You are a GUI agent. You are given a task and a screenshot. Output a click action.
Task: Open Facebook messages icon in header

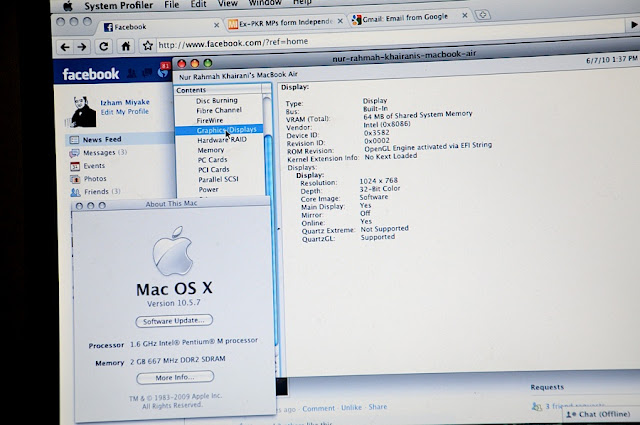tap(147, 73)
